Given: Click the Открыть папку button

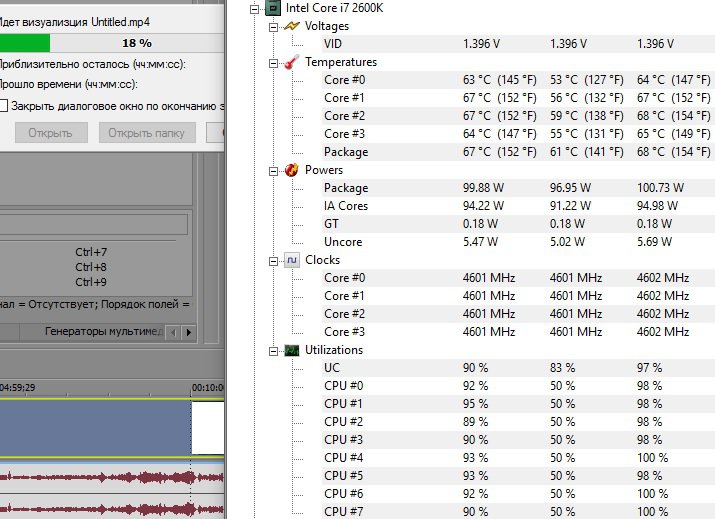Looking at the screenshot, I should point(147,133).
